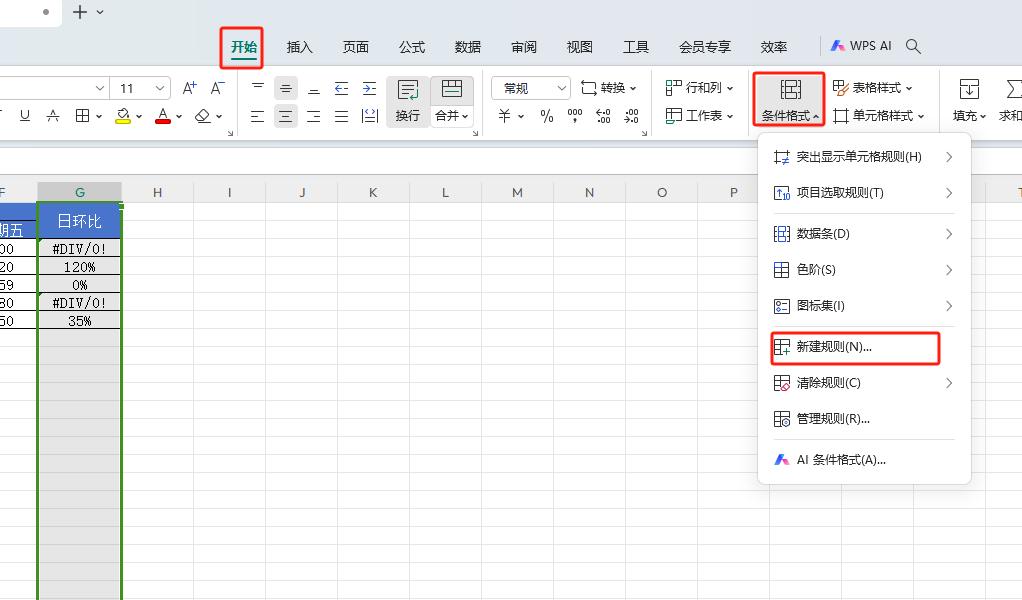1022x600 pixels.
Task: Switch to the 开始 Home tab
Action: [x=244, y=47]
